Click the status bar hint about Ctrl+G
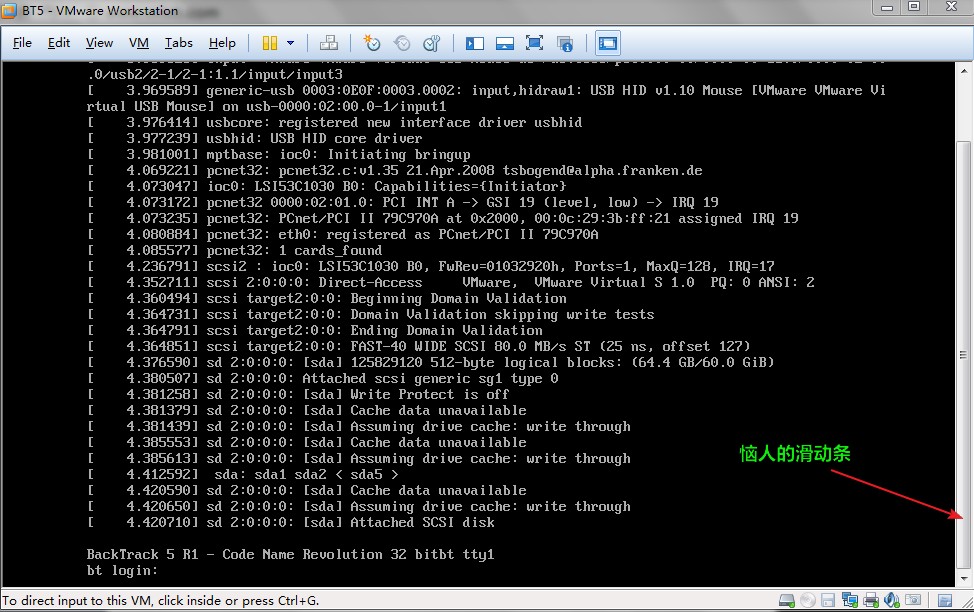The width and height of the screenshot is (974, 612). point(161,601)
